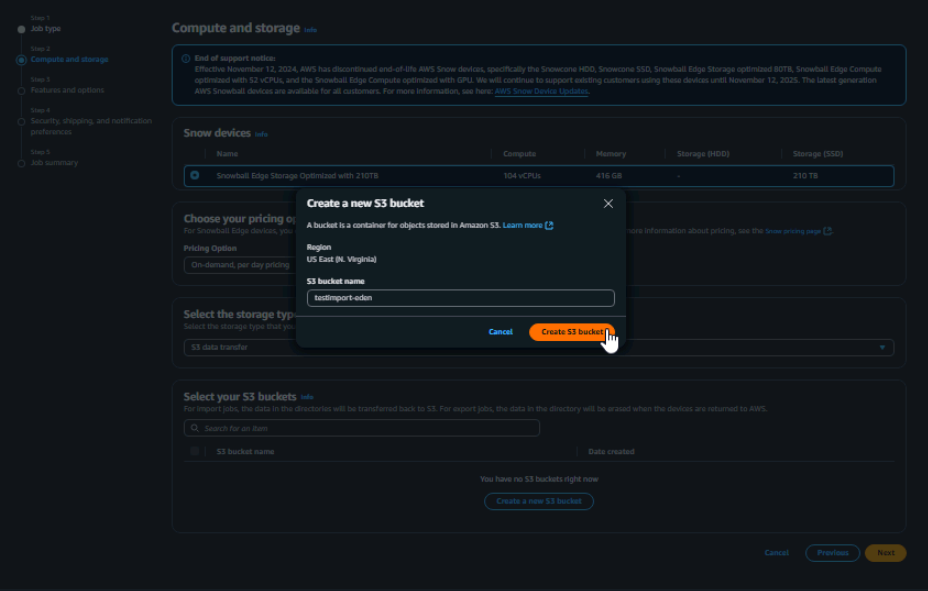Image resolution: width=928 pixels, height=591 pixels.
Task: Toggle the select-all checkbox in S3 buckets table
Action: [x=194, y=452]
